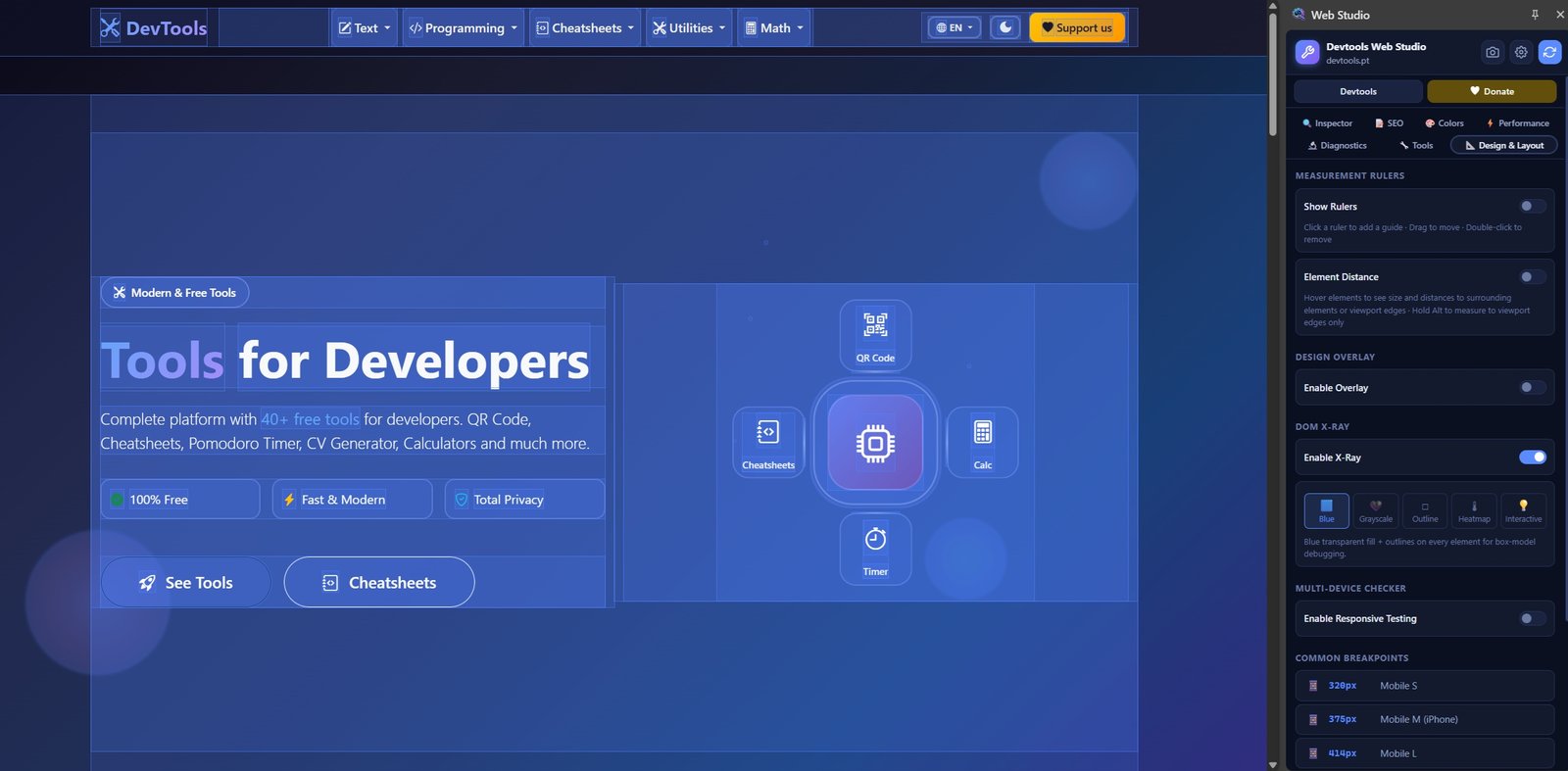Click the Devtools Web Studio wrench logo

(x=1307, y=53)
